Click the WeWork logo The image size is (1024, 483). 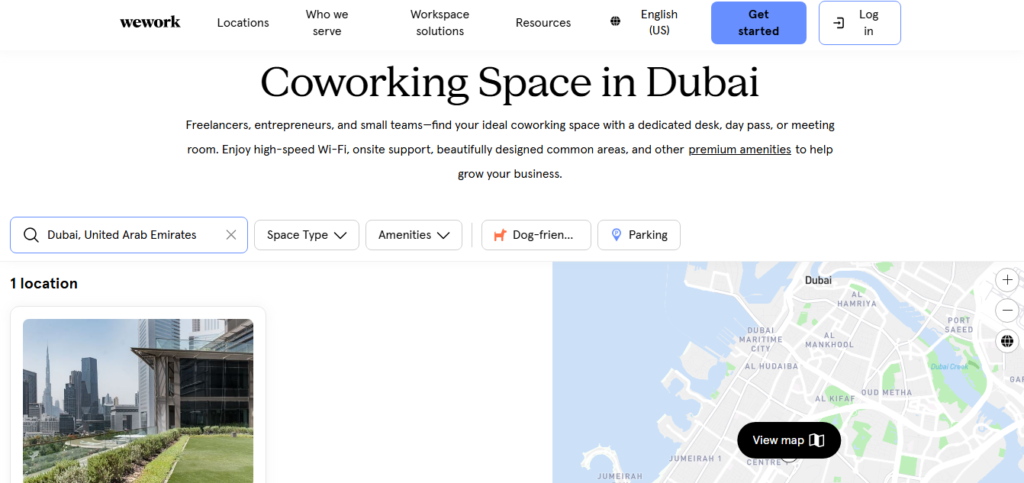point(150,22)
